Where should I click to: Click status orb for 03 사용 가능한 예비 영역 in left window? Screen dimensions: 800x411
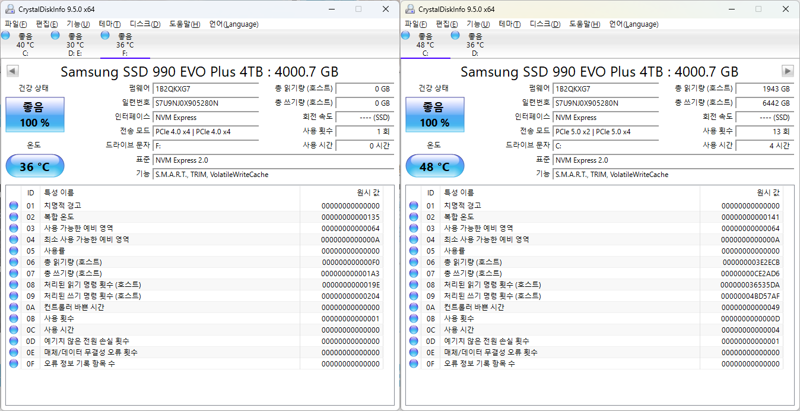point(13,228)
